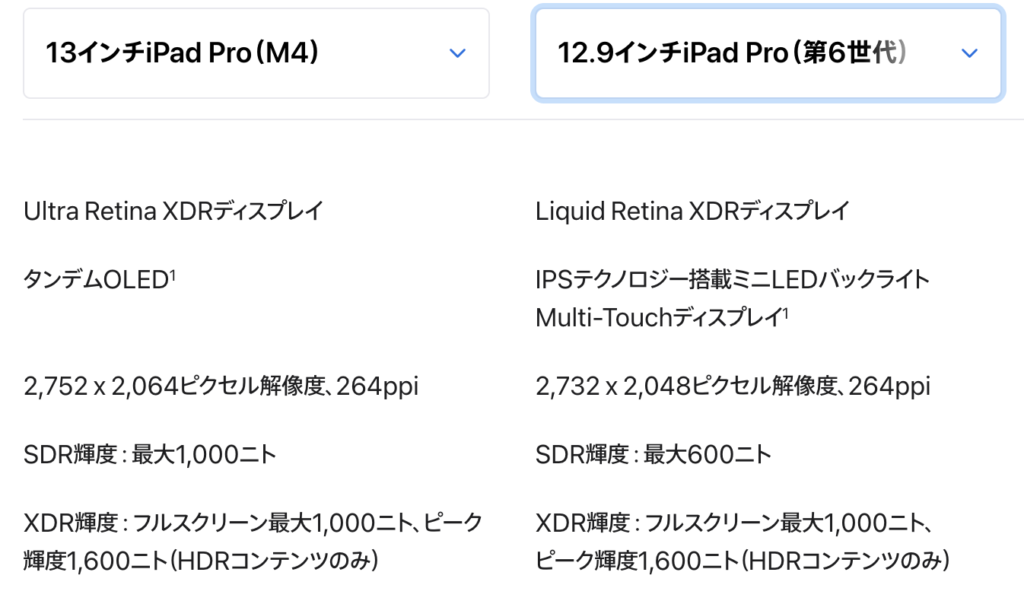The width and height of the screenshot is (1024, 604).
Task: Click the IPSテクノロジー搭載ミニLEDバックライト line
Action: point(732,280)
